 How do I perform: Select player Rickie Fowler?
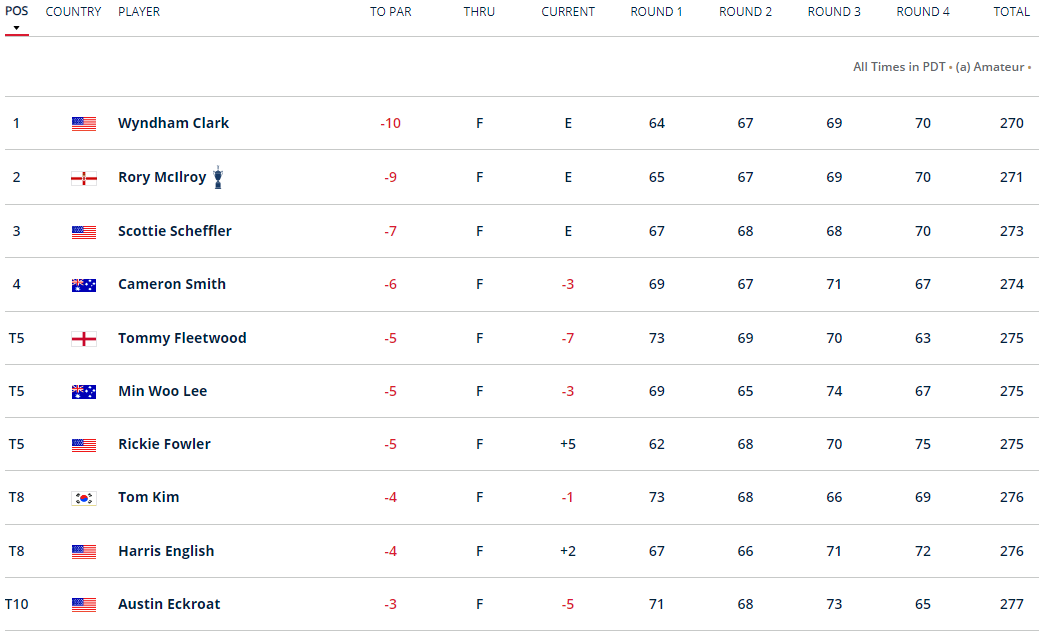(164, 444)
